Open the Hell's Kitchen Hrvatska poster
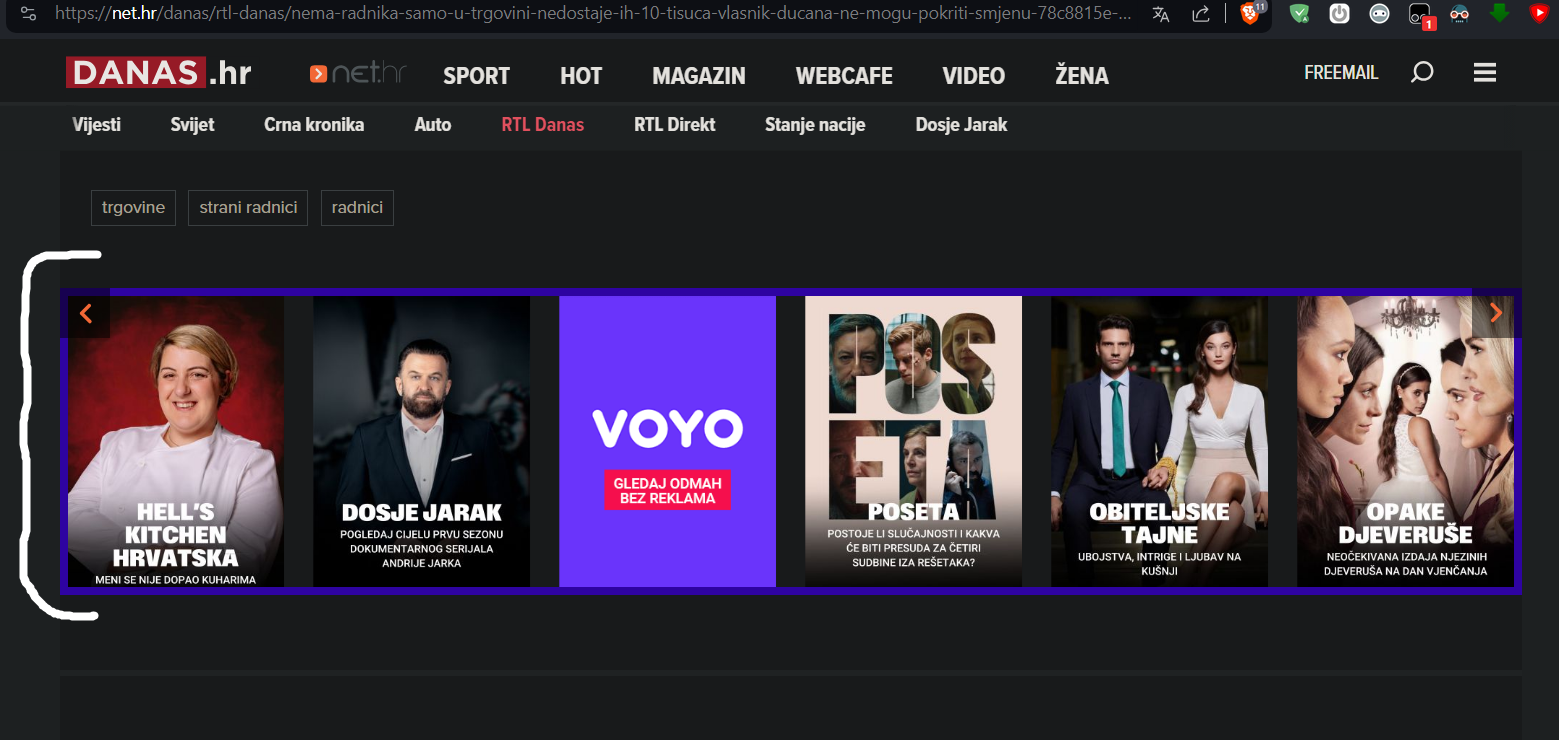The height and width of the screenshot is (740, 1559). pos(176,441)
